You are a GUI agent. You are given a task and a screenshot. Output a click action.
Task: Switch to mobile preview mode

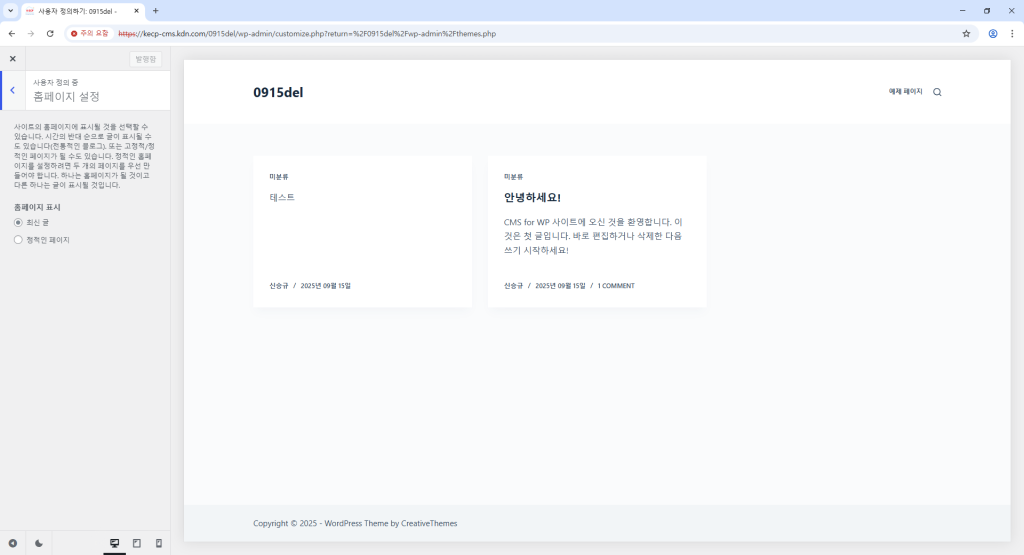158,543
